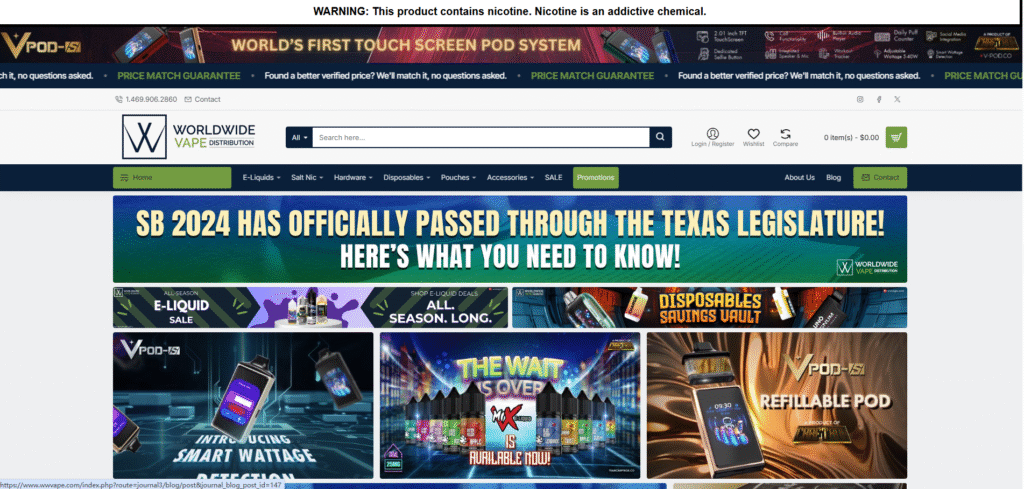This screenshot has height=489, width=1024.
Task: Open the Promotions menu button
Action: (x=596, y=178)
